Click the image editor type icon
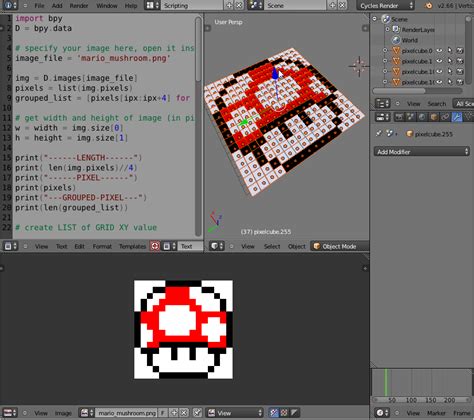 10,413
